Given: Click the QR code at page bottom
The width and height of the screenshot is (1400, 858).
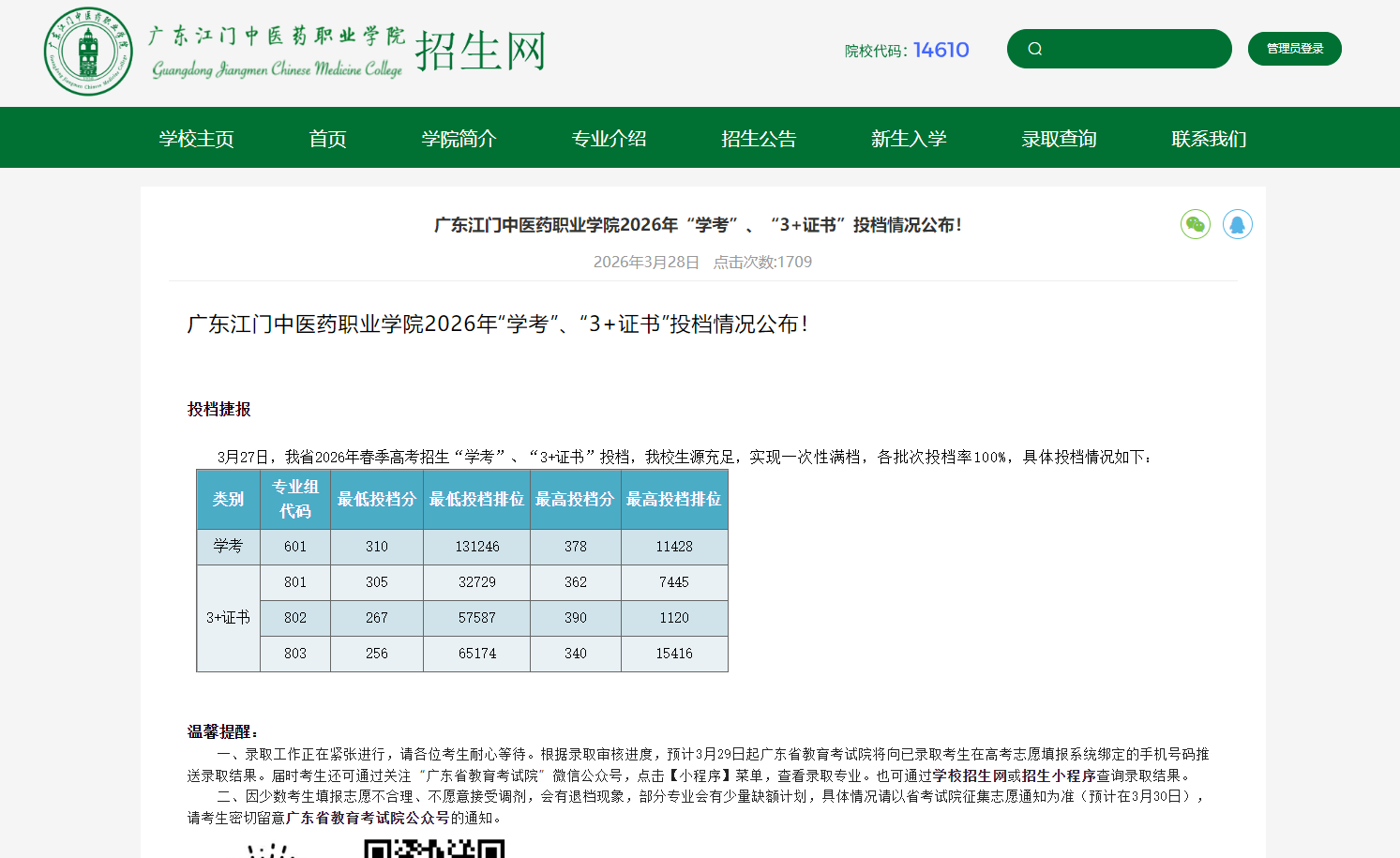Looking at the screenshot, I should pos(434,849).
